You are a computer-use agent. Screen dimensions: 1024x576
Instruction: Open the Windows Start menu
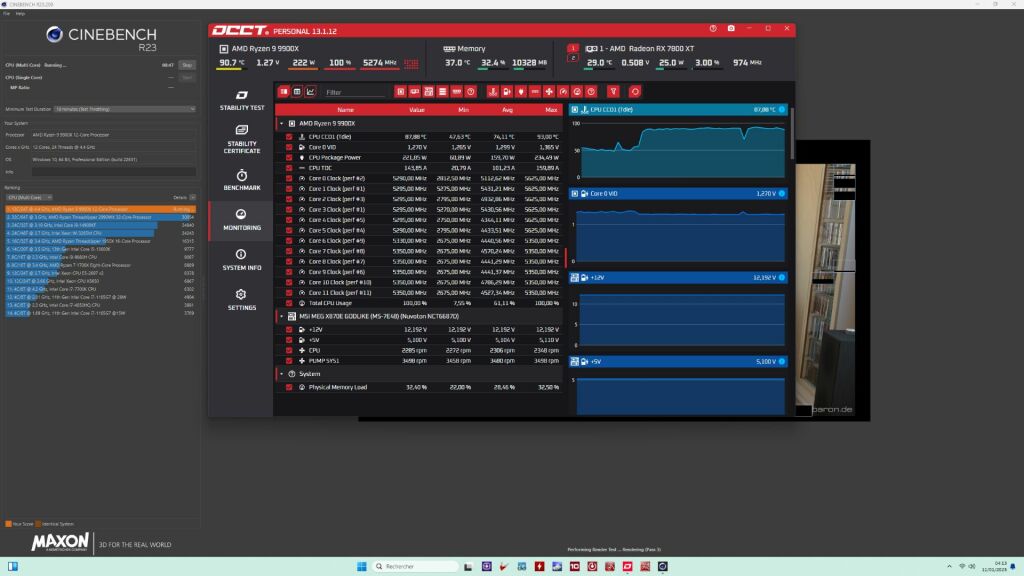pyautogui.click(x=362, y=566)
